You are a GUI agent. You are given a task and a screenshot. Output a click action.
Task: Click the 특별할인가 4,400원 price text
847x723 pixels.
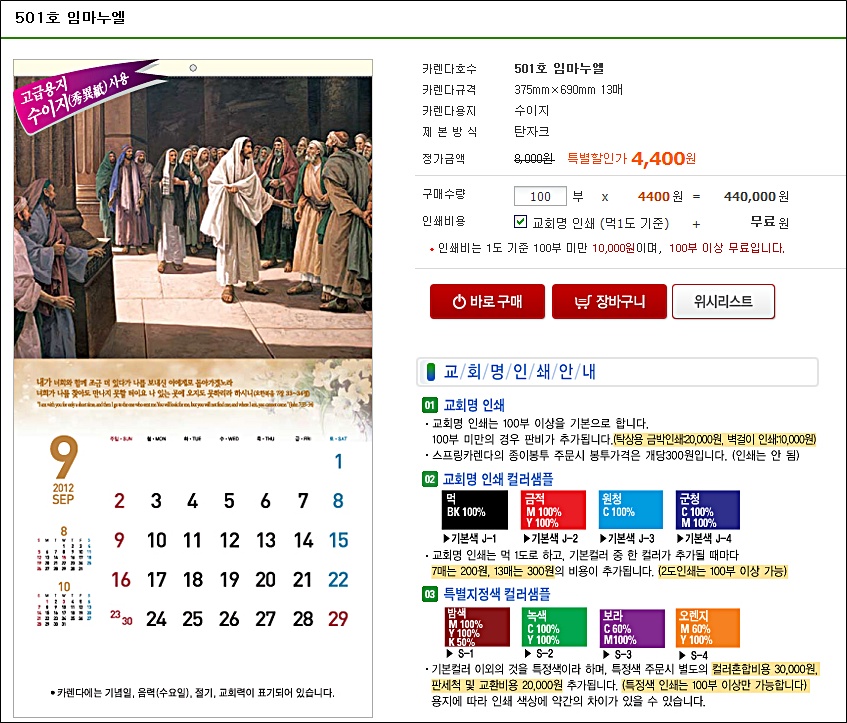pyautogui.click(x=631, y=158)
